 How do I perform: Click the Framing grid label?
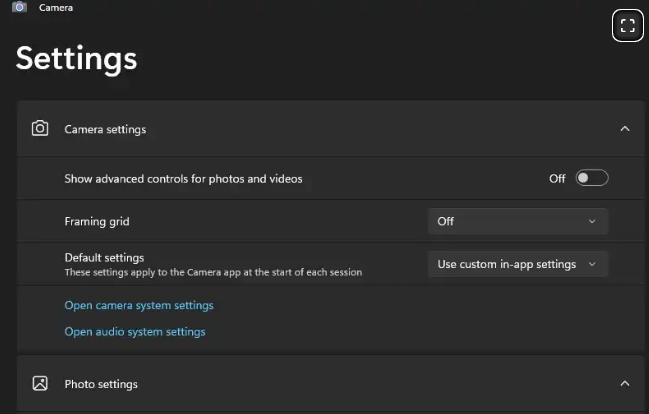point(97,221)
